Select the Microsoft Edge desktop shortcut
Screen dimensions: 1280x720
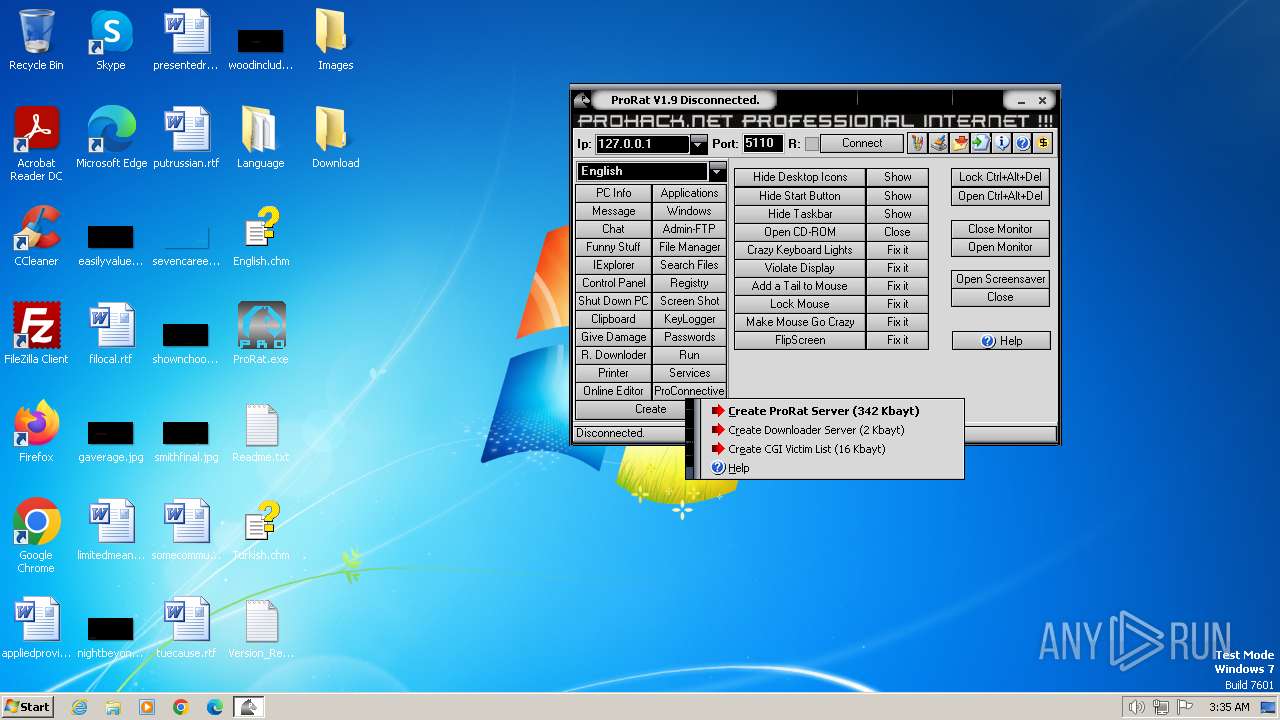click(x=111, y=139)
